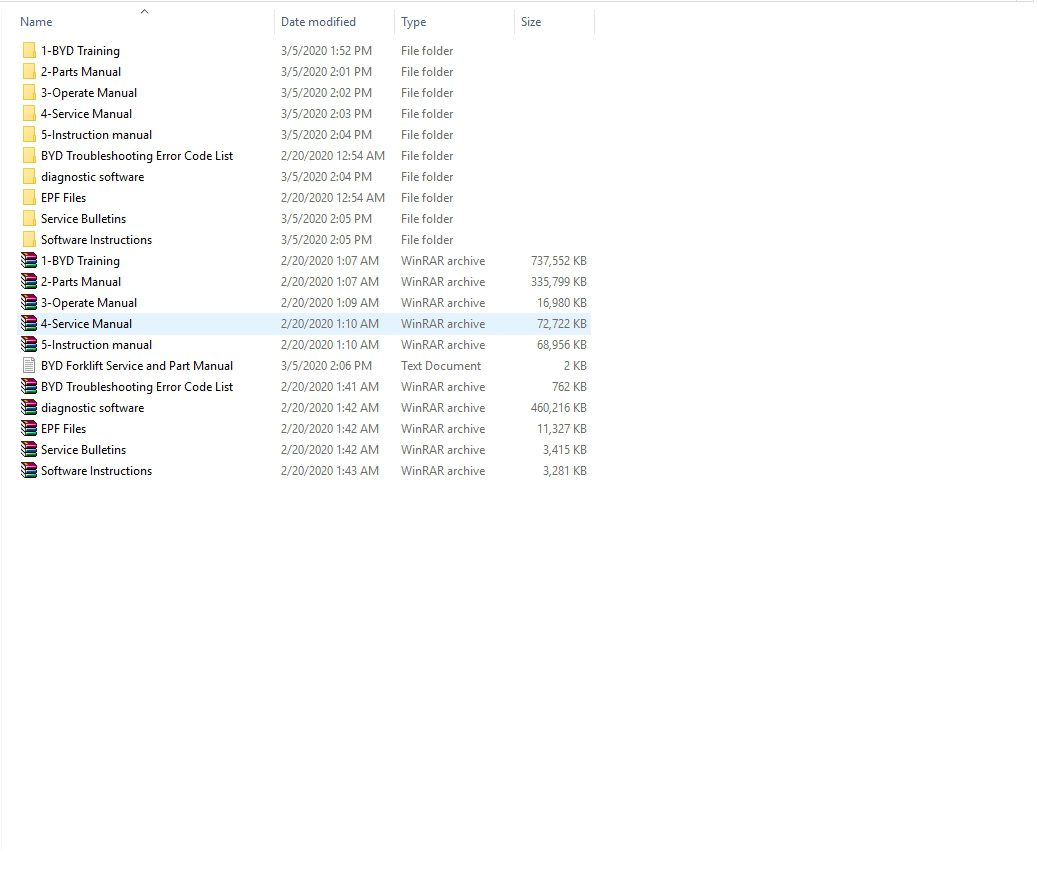Click the 4-Service Manual WinRAR archive icon
This screenshot has width=1037, height=873.
pyautogui.click(x=29, y=324)
